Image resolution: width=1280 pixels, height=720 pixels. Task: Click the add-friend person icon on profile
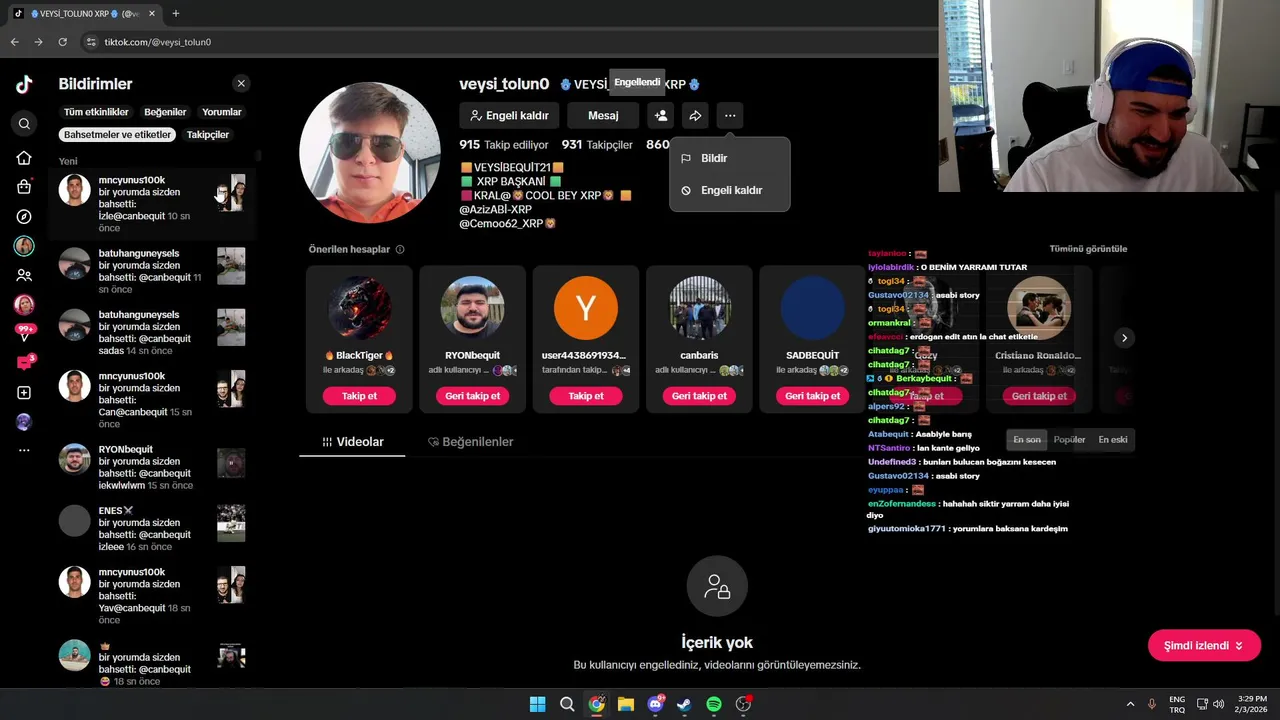click(661, 116)
